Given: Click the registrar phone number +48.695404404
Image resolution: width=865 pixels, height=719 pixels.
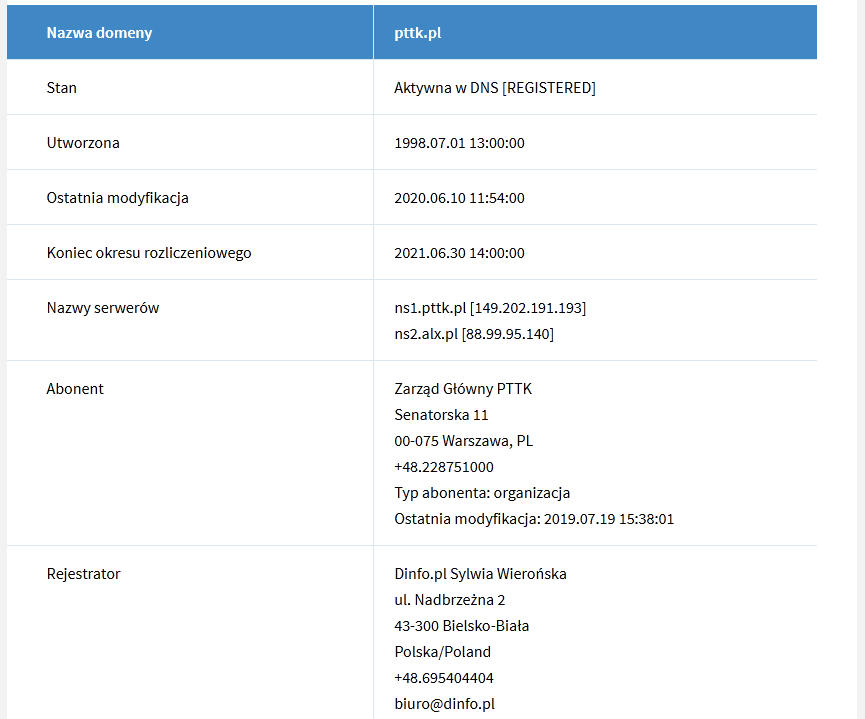Looking at the screenshot, I should 444,678.
